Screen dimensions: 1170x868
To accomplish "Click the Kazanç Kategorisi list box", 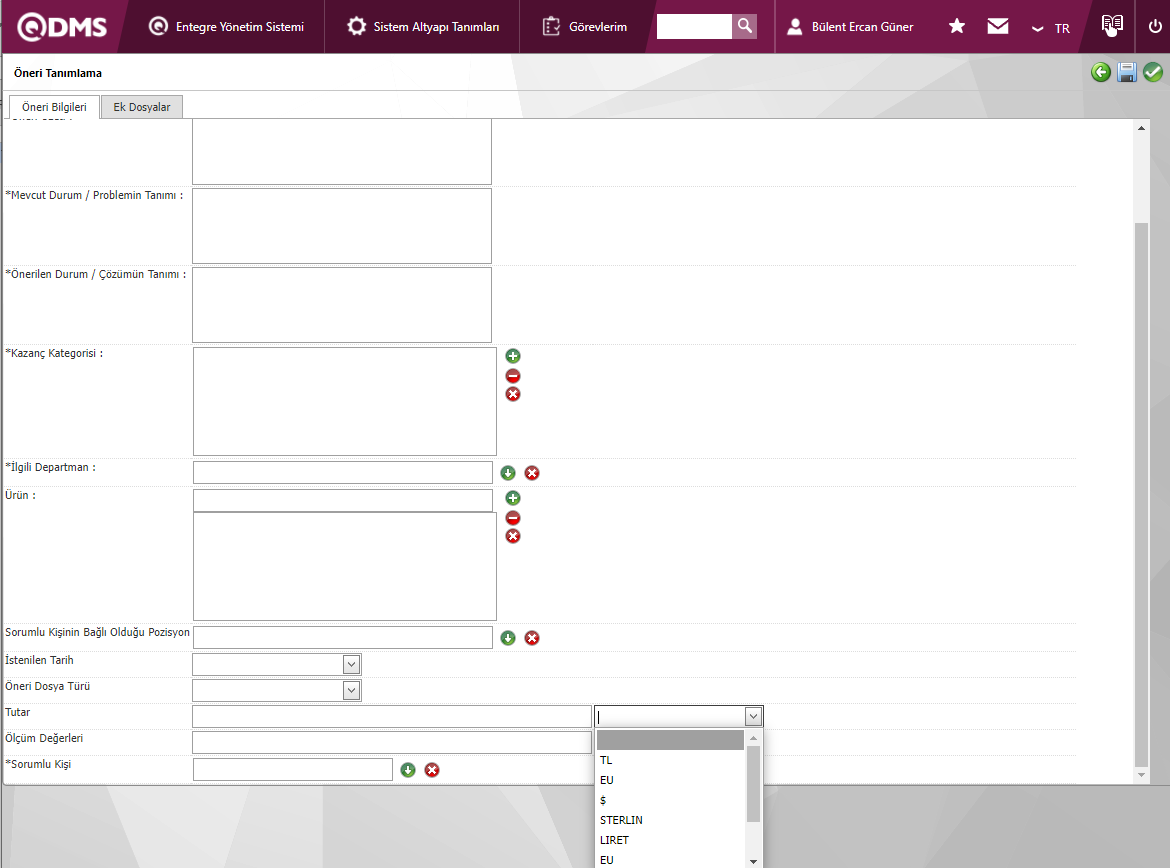I will (345, 401).
